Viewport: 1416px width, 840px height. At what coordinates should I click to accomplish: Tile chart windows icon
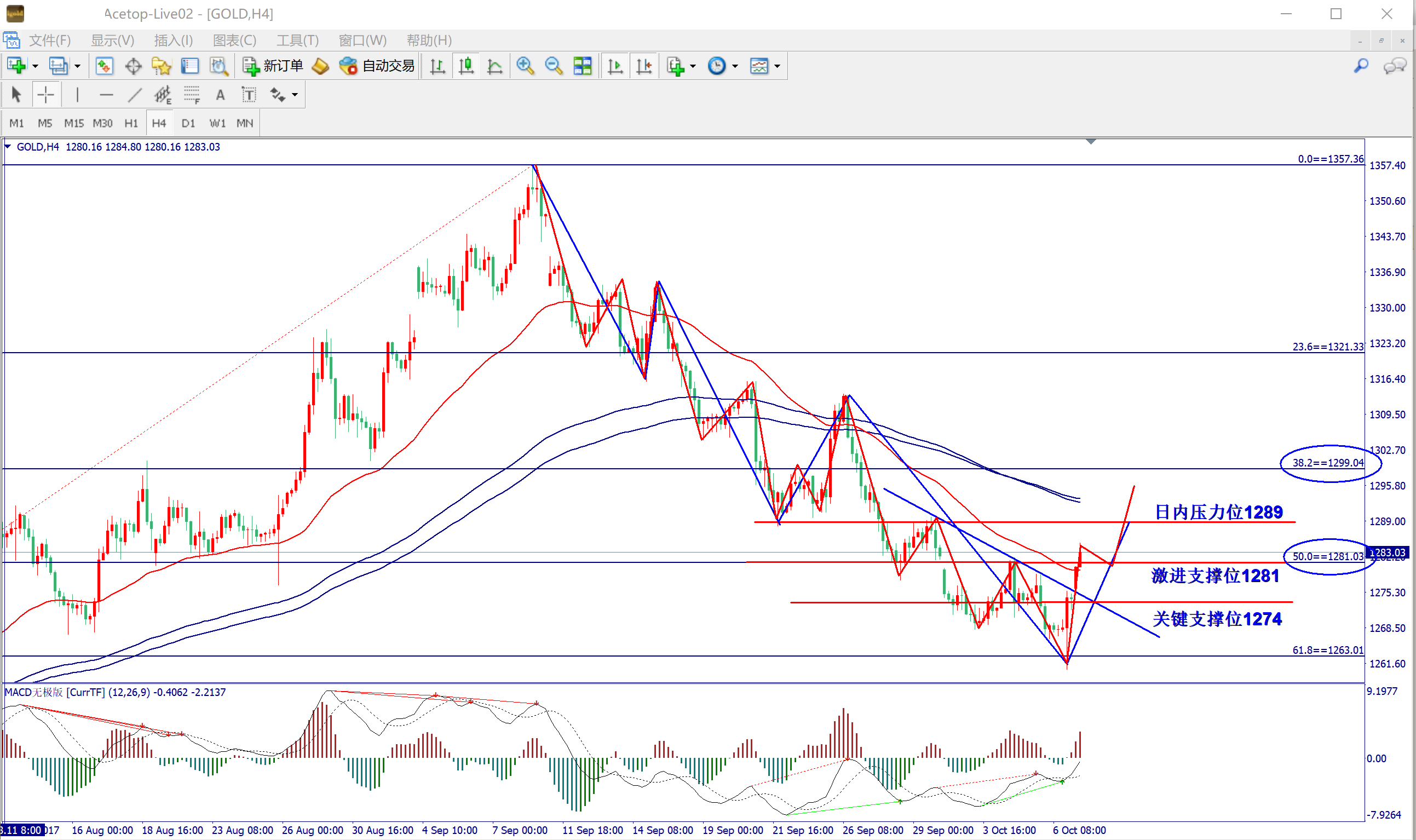(x=583, y=66)
